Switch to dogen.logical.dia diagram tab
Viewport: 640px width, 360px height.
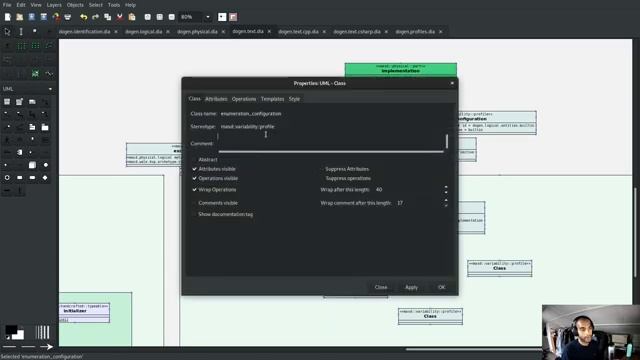[x=144, y=31]
